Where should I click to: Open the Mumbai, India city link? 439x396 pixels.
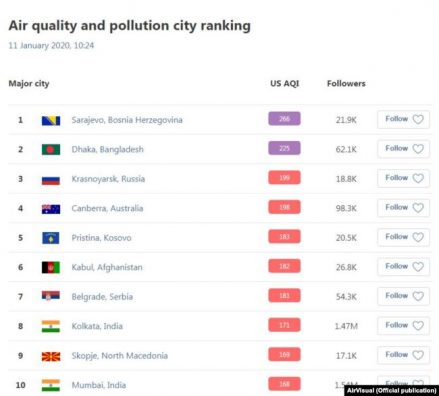coord(99,385)
